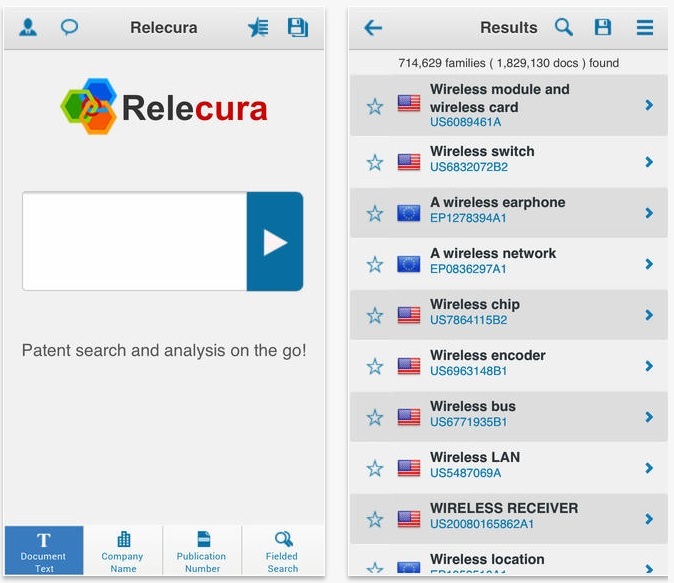Open chevron for Wireless module and wireless card
This screenshot has height=583, width=674.
pyautogui.click(x=649, y=105)
